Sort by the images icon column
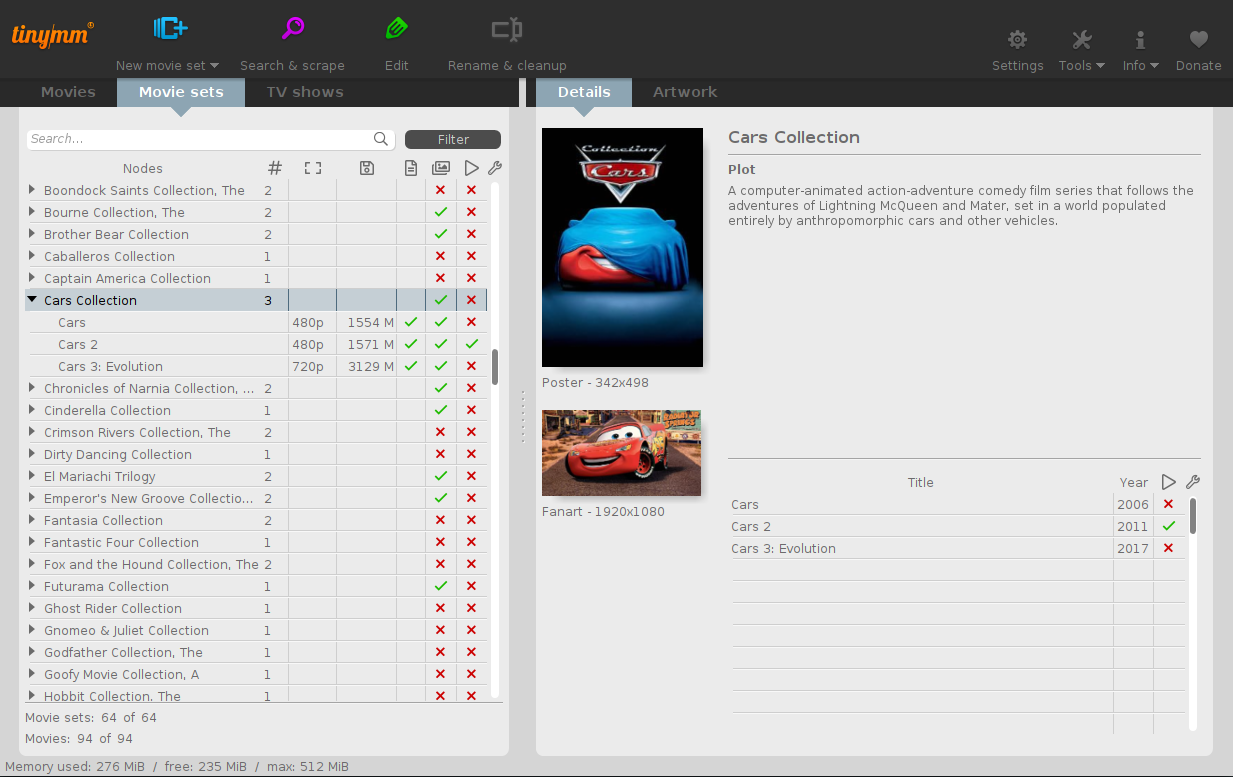Viewport: 1233px width, 777px height. 440,168
